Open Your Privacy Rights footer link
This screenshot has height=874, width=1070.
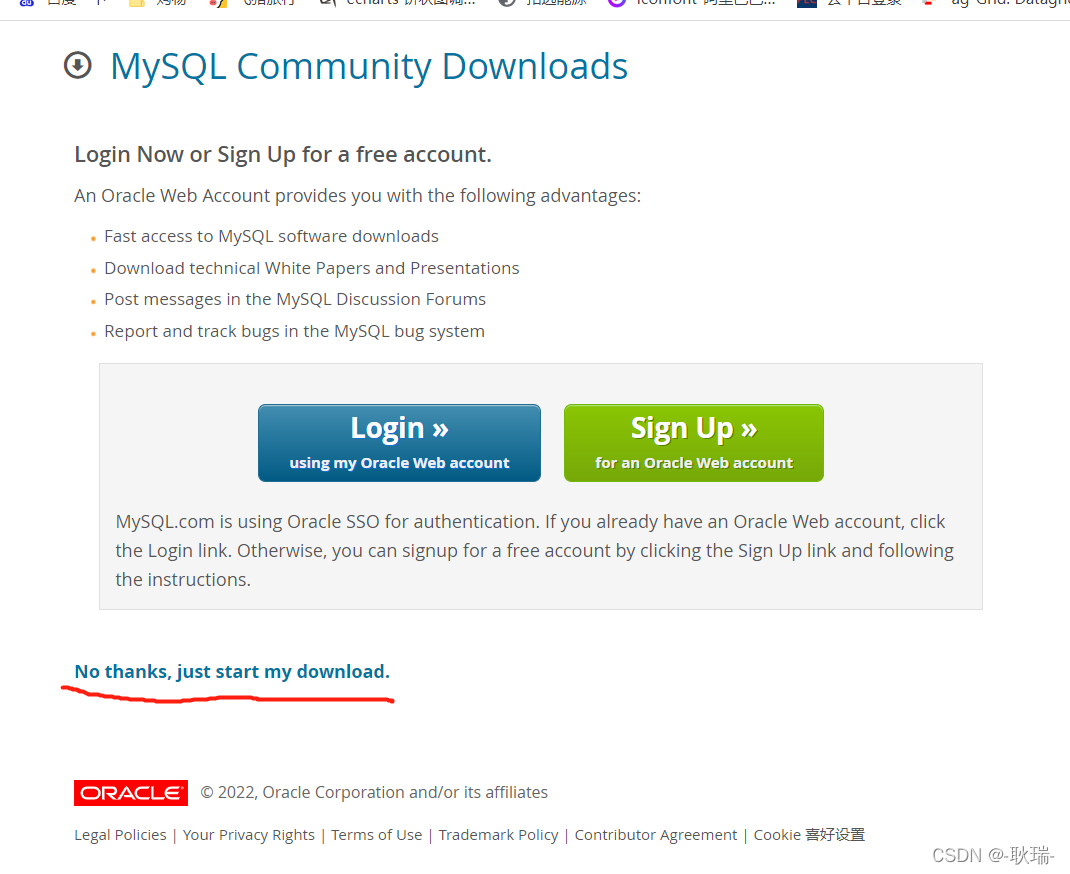coord(248,835)
